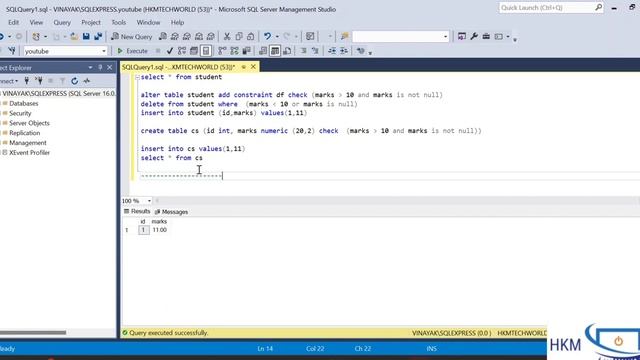The height and width of the screenshot is (360, 640).
Task: Toggle Include Actual Execution Plan
Action: (x=222, y=51)
